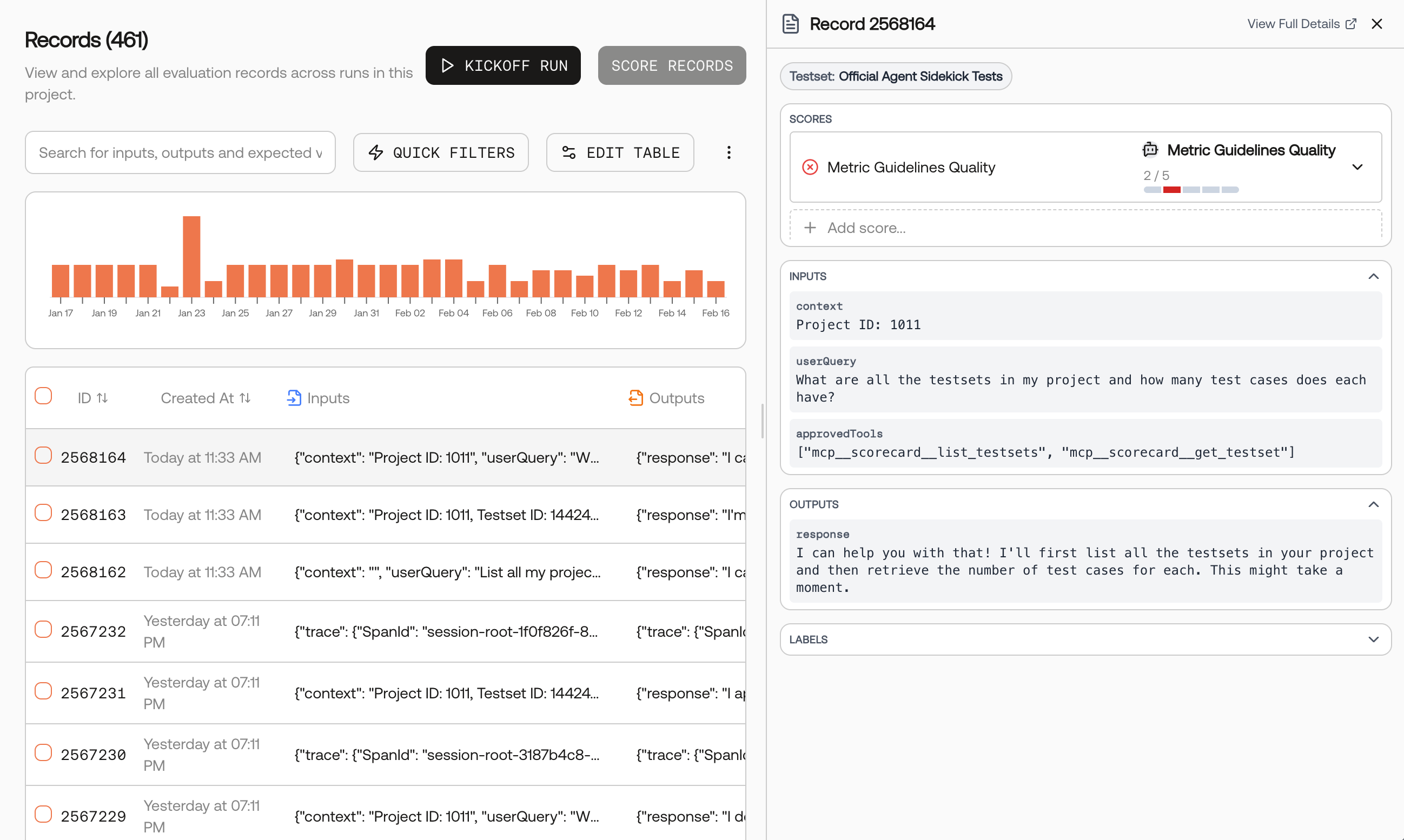Click the record document icon beside Record 2568164
This screenshot has height=840, width=1404.
[x=791, y=24]
